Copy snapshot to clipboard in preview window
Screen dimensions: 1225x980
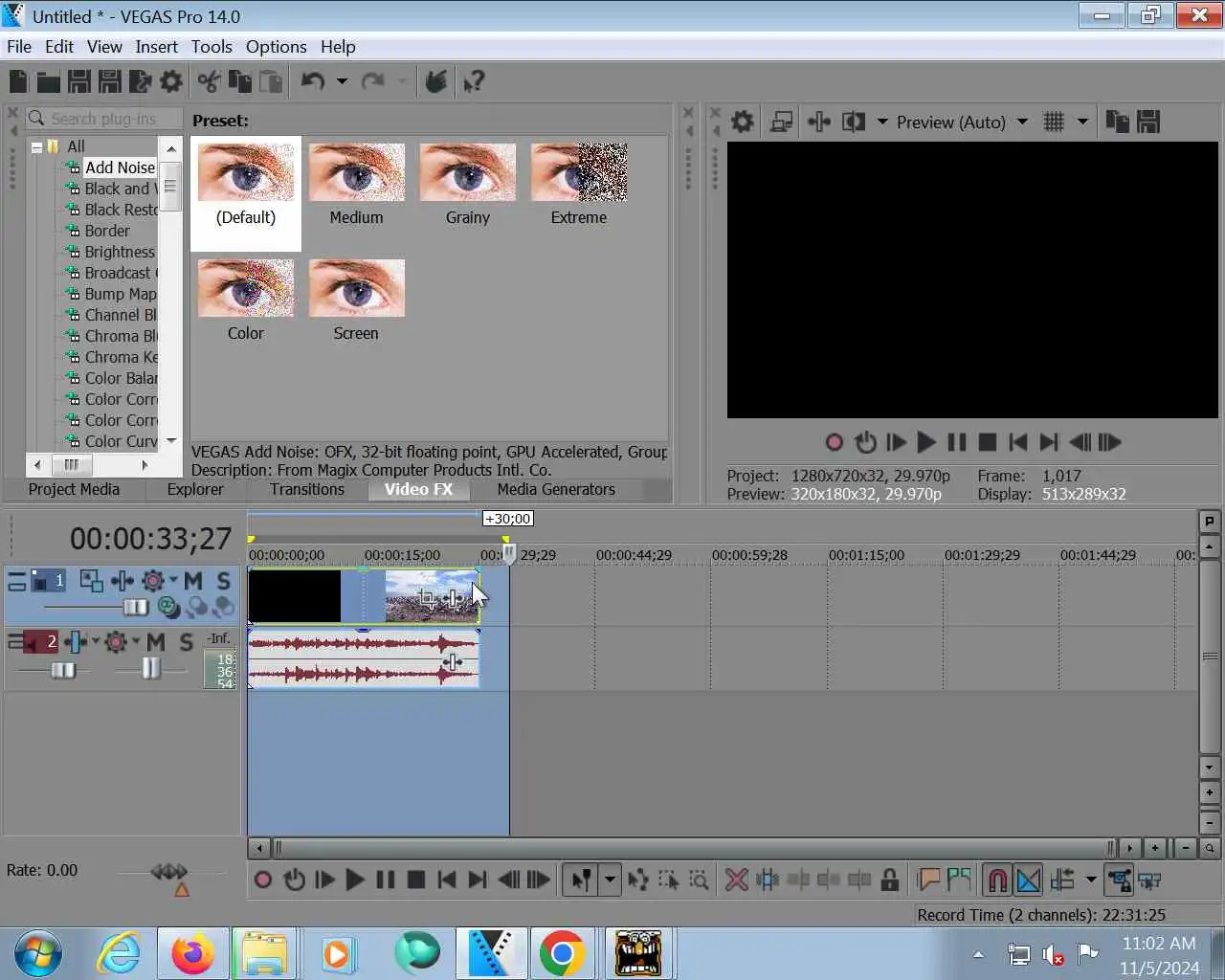tap(1117, 122)
